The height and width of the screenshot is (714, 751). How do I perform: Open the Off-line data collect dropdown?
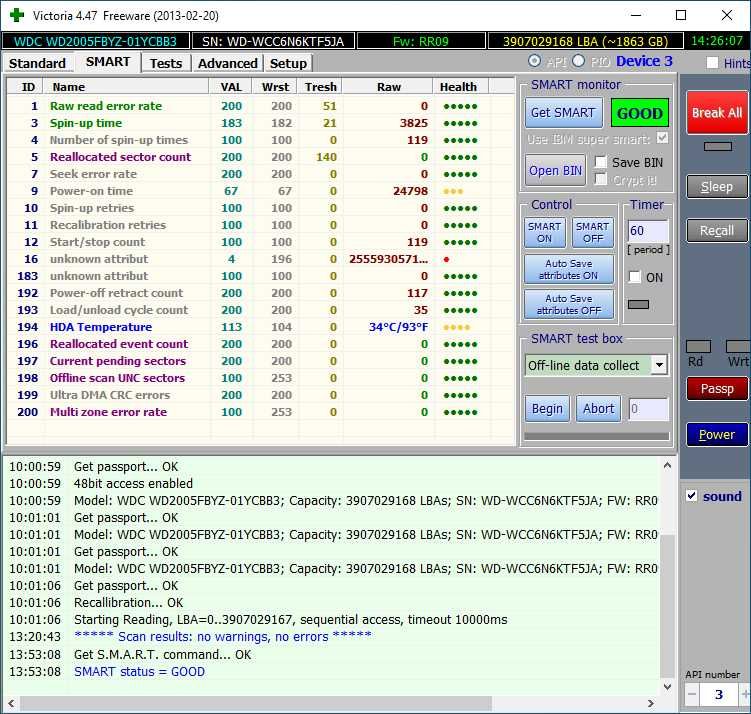tap(659, 365)
